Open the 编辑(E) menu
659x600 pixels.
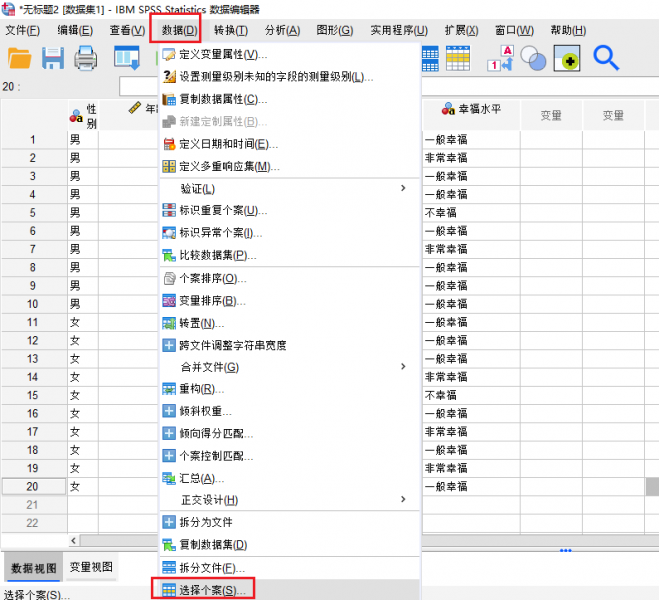click(75, 30)
